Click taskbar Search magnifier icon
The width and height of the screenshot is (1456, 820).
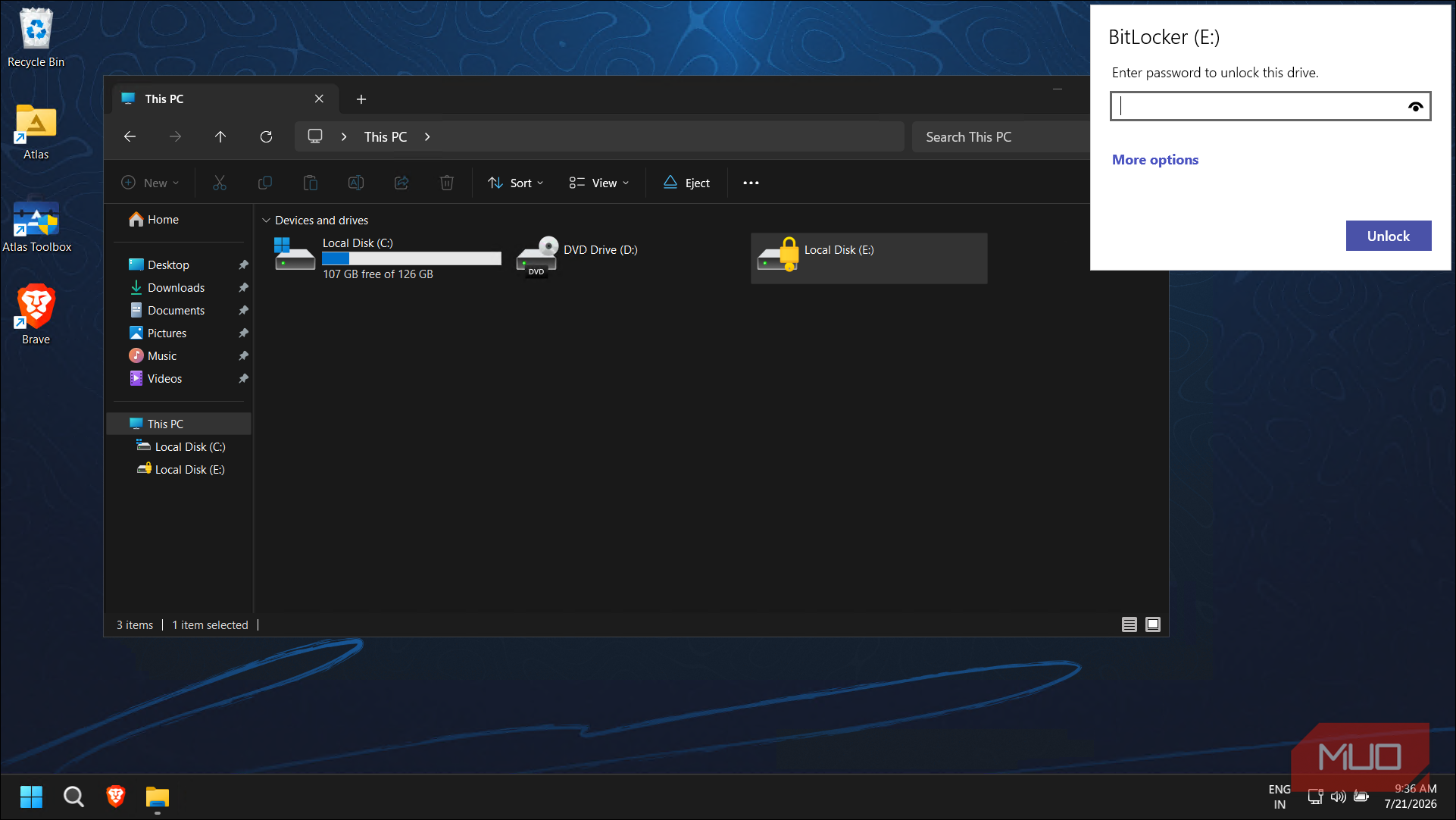click(x=73, y=797)
